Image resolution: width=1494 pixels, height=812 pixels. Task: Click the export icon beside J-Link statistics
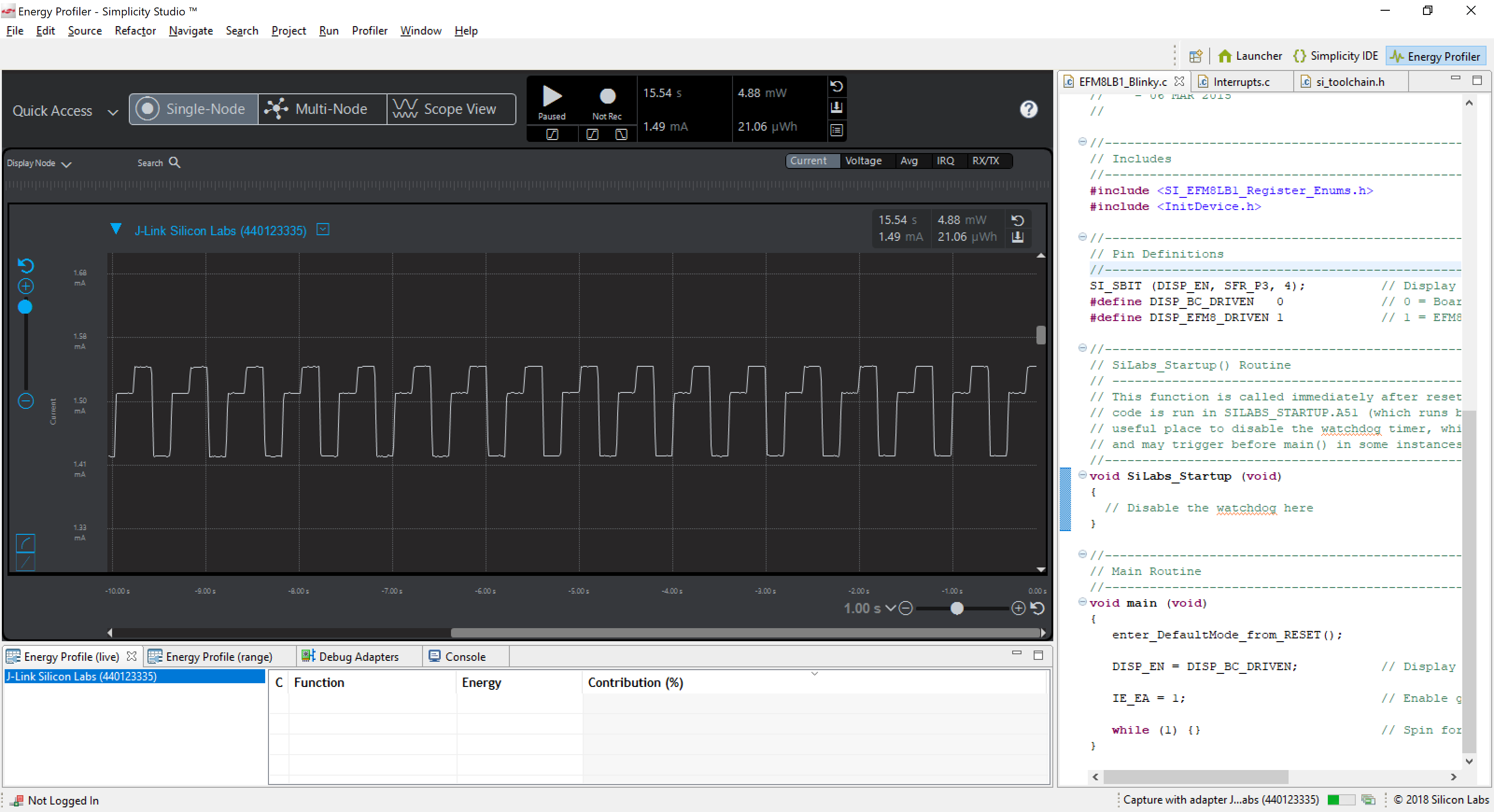1018,237
